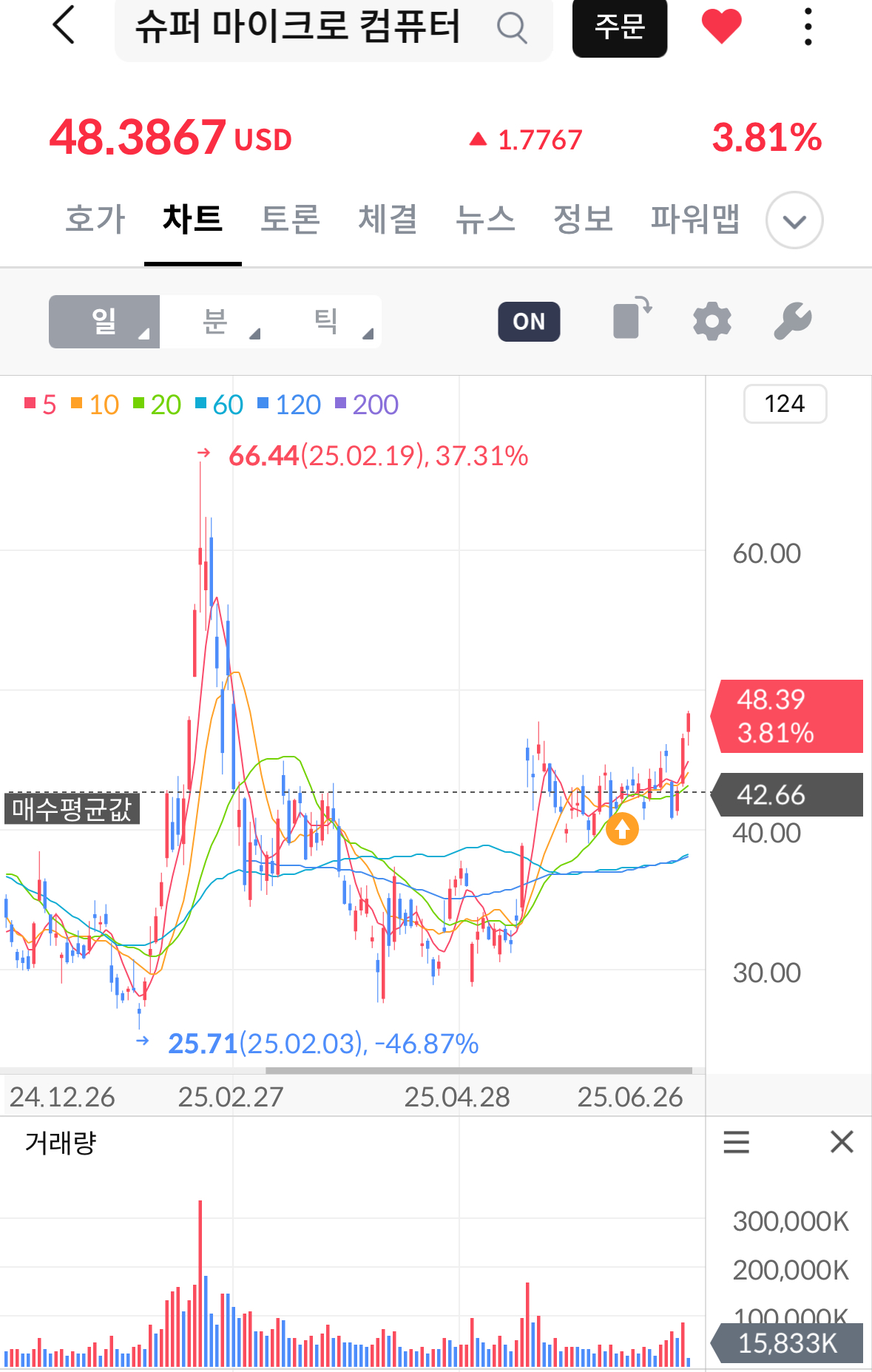This screenshot has width=872, height=1372.
Task: Toggle the ON switch
Action: pos(529,322)
